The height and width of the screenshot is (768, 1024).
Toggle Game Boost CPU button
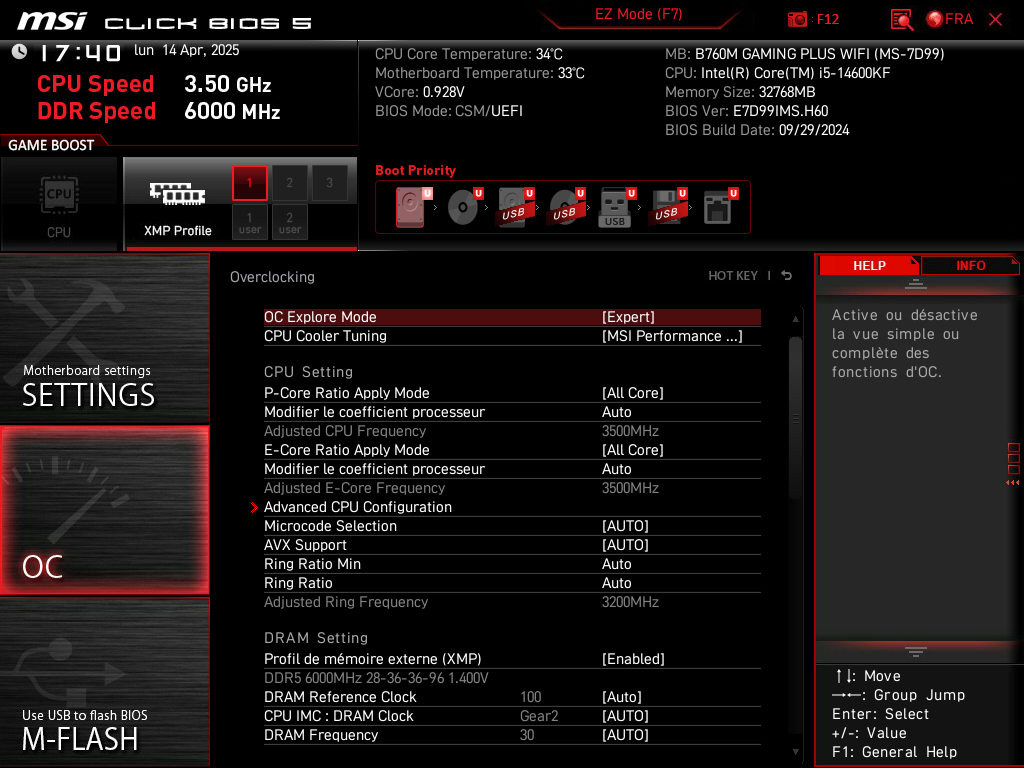pyautogui.click(x=59, y=204)
